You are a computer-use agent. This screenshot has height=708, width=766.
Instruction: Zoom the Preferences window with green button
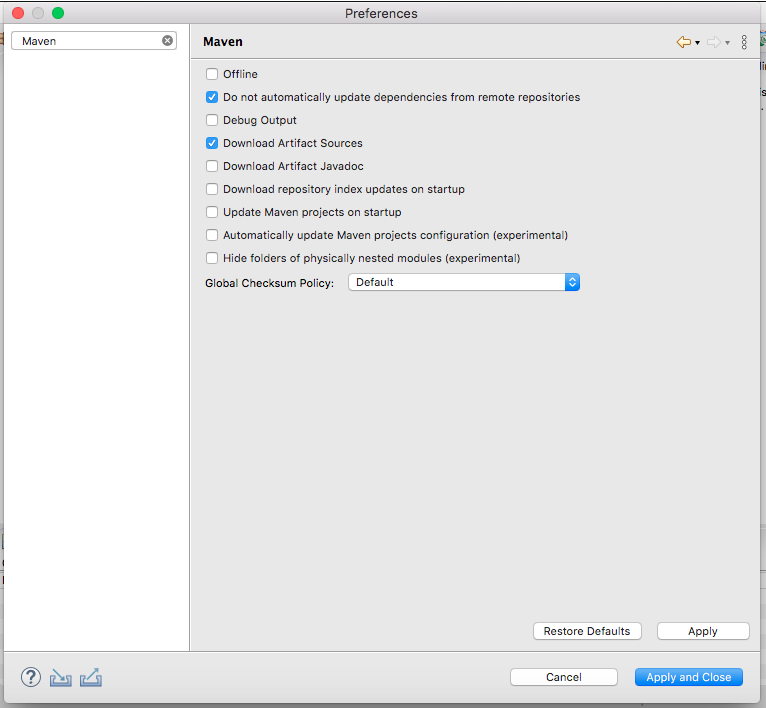click(58, 13)
